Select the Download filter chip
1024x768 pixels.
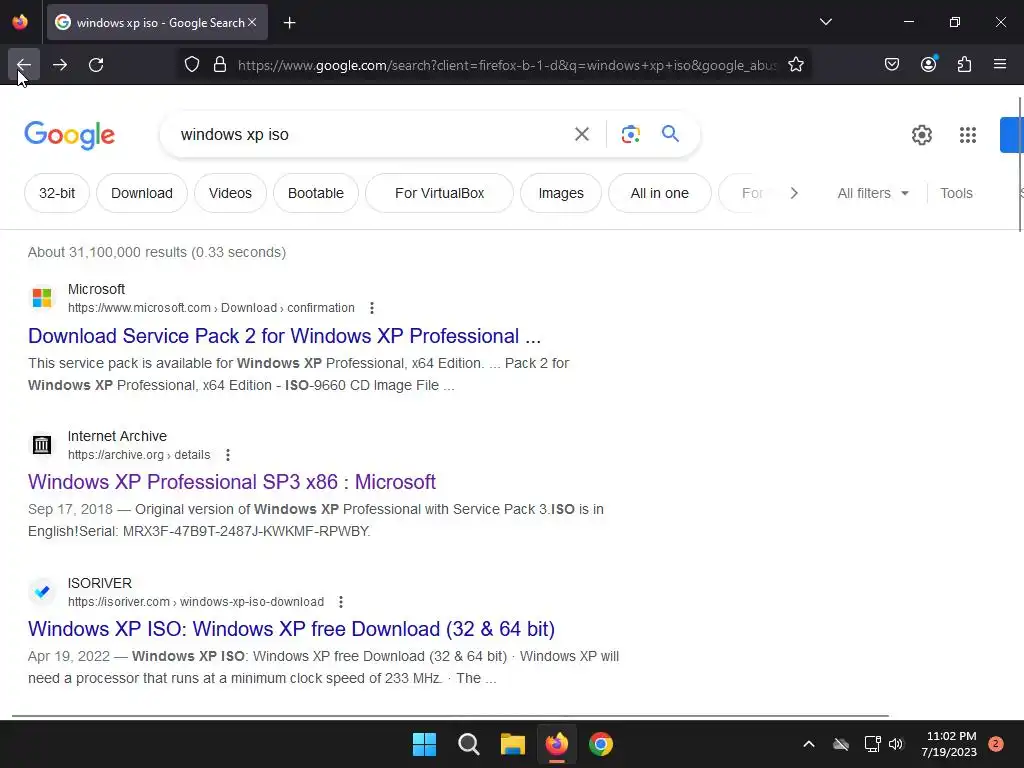pos(142,193)
